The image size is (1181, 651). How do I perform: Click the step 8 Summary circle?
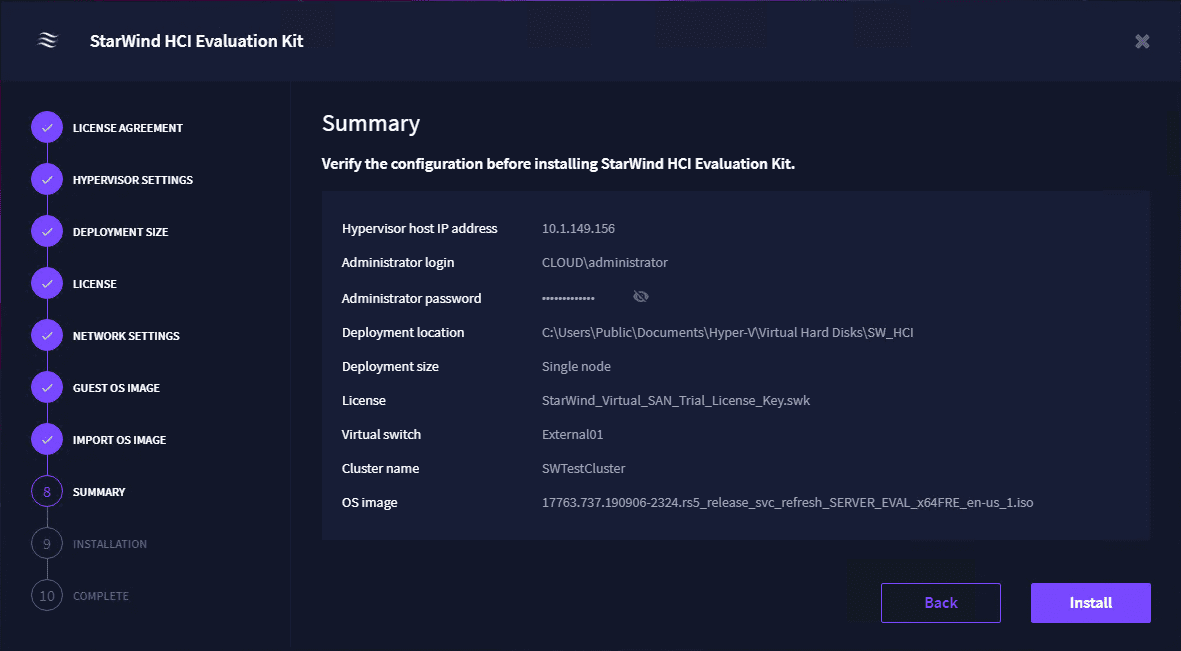coord(47,491)
